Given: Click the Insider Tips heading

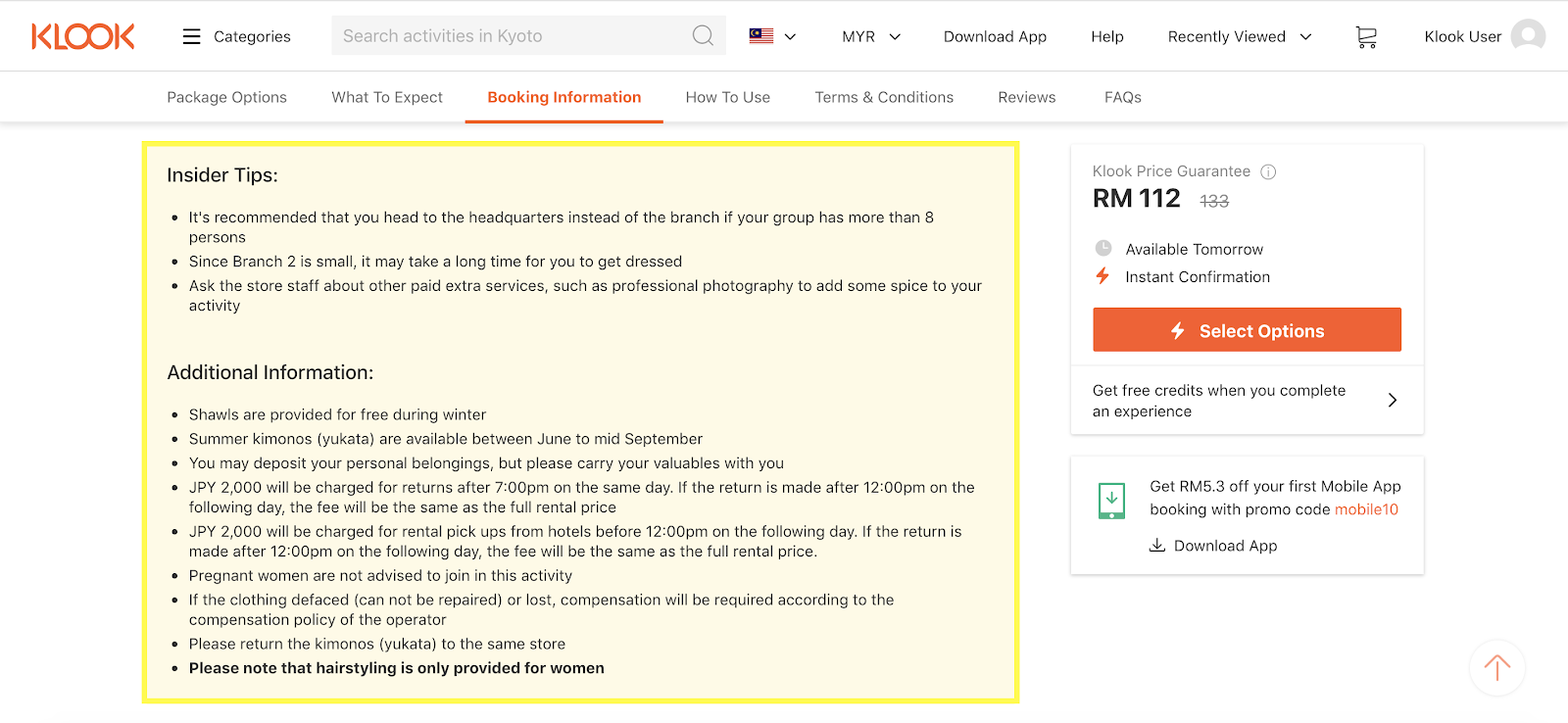Looking at the screenshot, I should point(222,175).
